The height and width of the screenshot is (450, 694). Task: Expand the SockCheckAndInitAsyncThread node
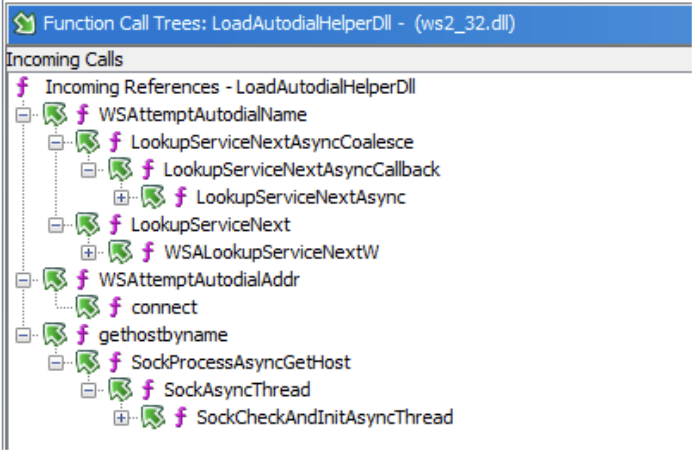pos(120,417)
